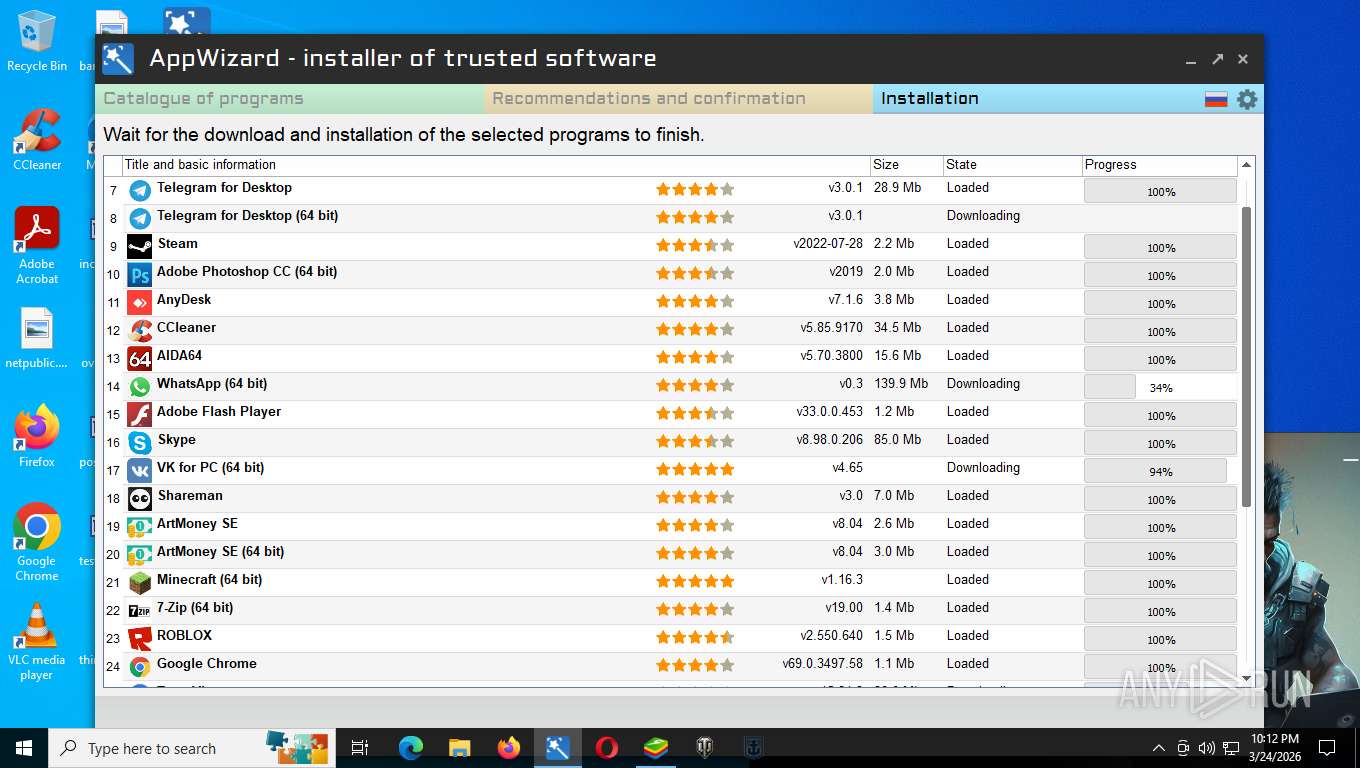This screenshot has width=1360, height=768.
Task: Click the ArtMoney SE row 19 icon
Action: (x=140, y=526)
